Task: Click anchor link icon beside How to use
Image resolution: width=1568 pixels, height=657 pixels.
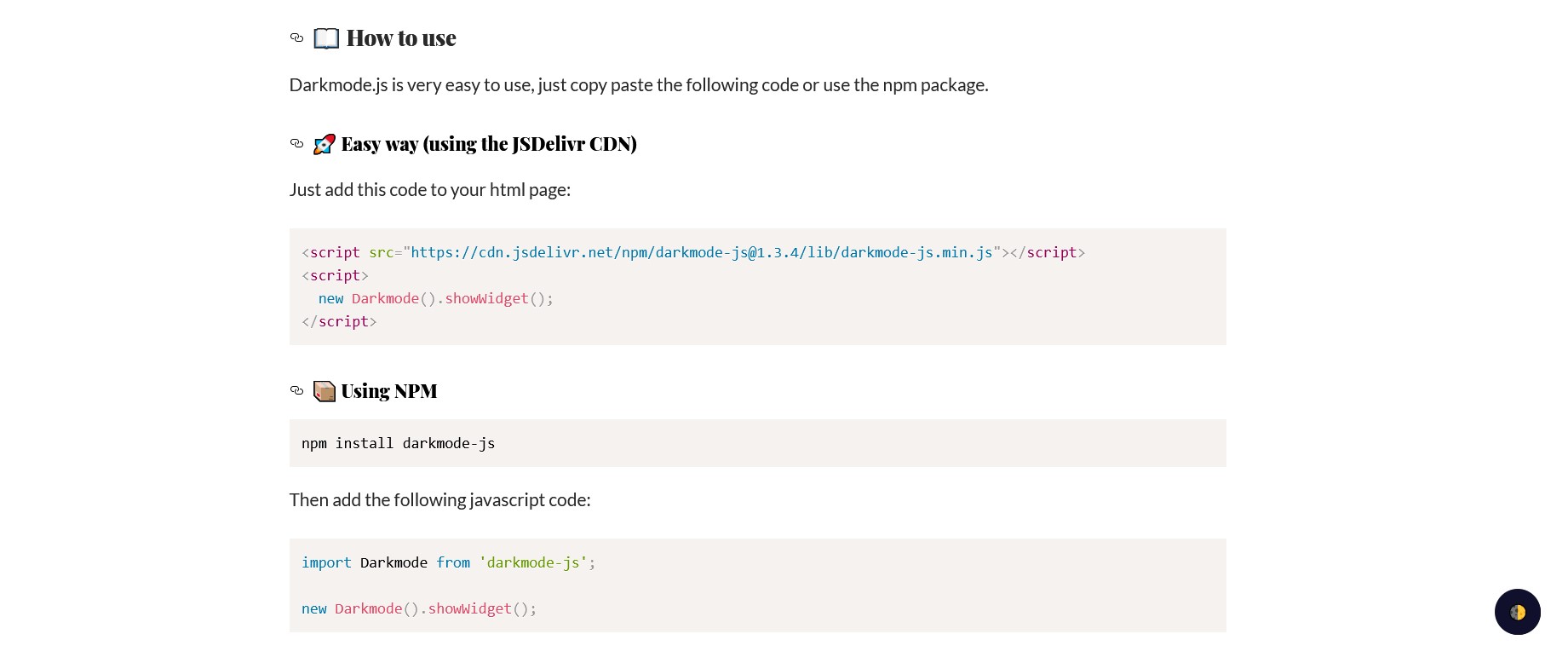Action: [x=296, y=37]
